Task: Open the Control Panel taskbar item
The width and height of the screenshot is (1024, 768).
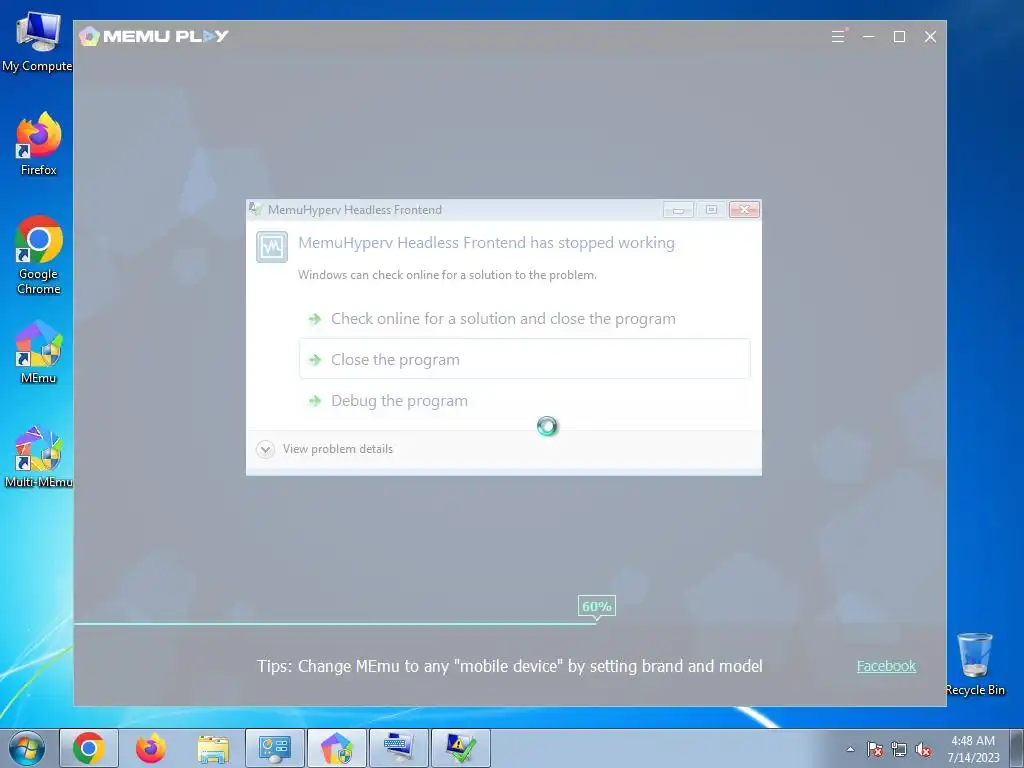Action: coord(274,748)
